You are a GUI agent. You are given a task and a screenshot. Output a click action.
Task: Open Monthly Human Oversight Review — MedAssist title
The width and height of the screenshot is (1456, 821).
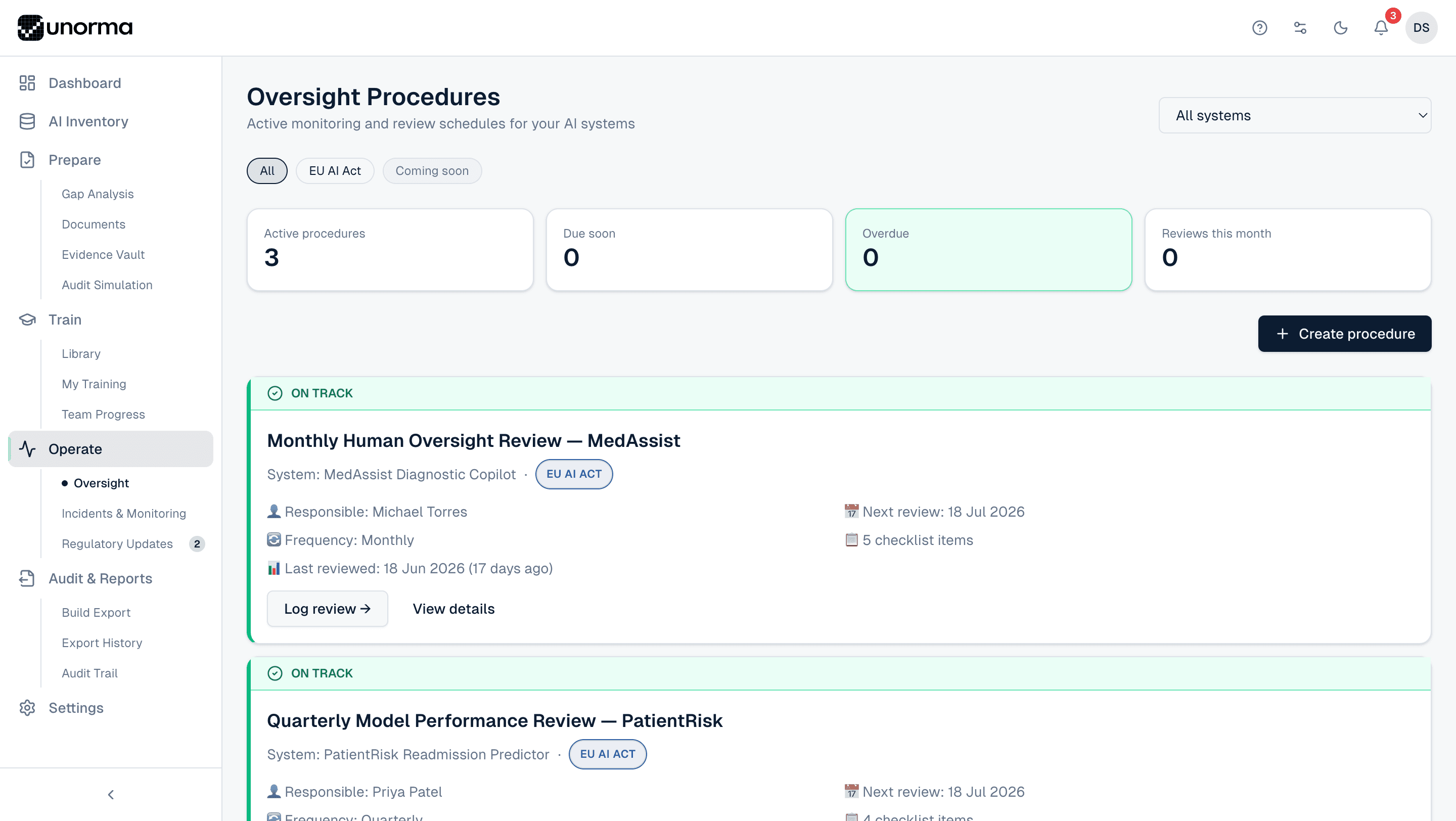[x=474, y=441]
